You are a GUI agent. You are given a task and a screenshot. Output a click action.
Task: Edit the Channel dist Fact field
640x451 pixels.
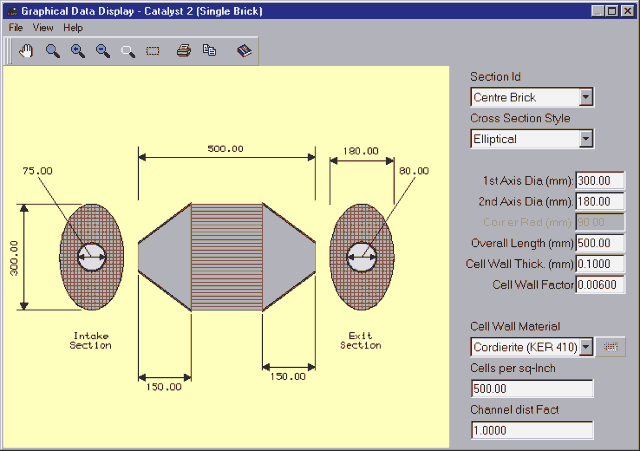coord(532,430)
